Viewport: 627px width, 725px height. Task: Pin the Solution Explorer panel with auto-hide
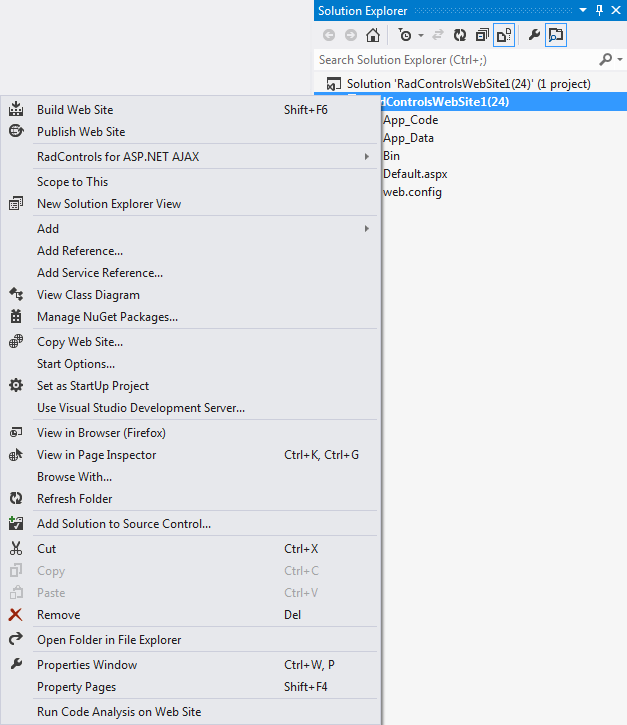(600, 10)
